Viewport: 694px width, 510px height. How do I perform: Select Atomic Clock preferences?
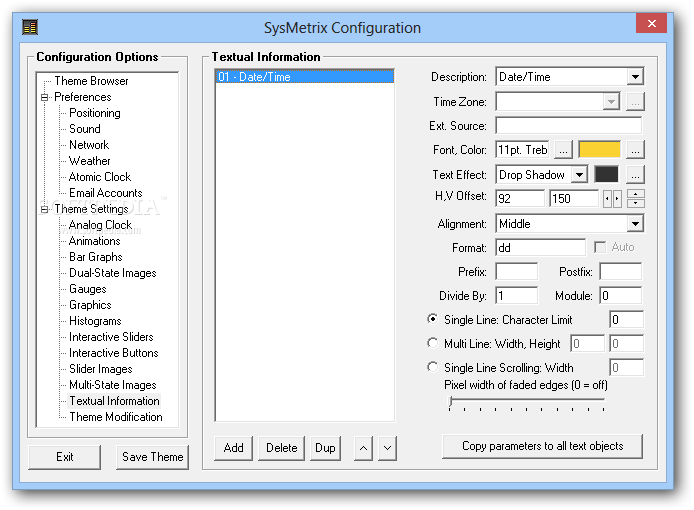[x=100, y=177]
